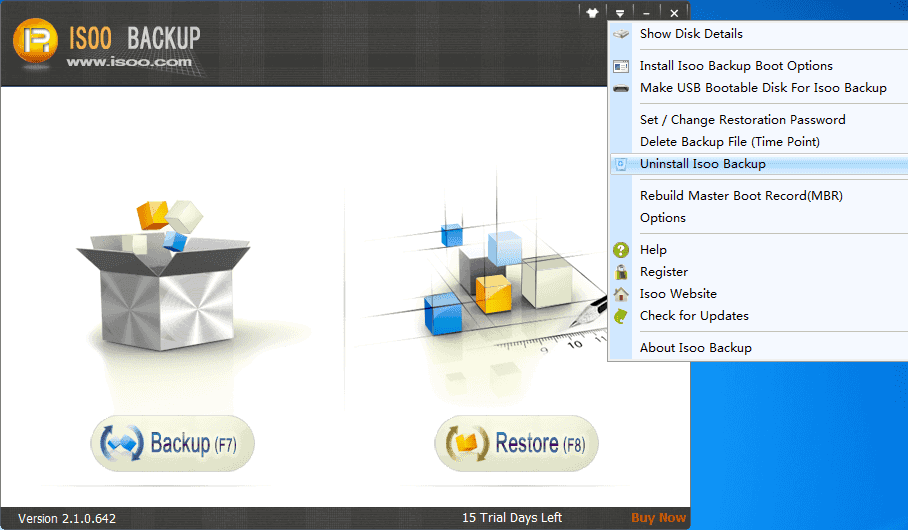
Task: Click the Check for Updates green icon
Action: click(621, 316)
